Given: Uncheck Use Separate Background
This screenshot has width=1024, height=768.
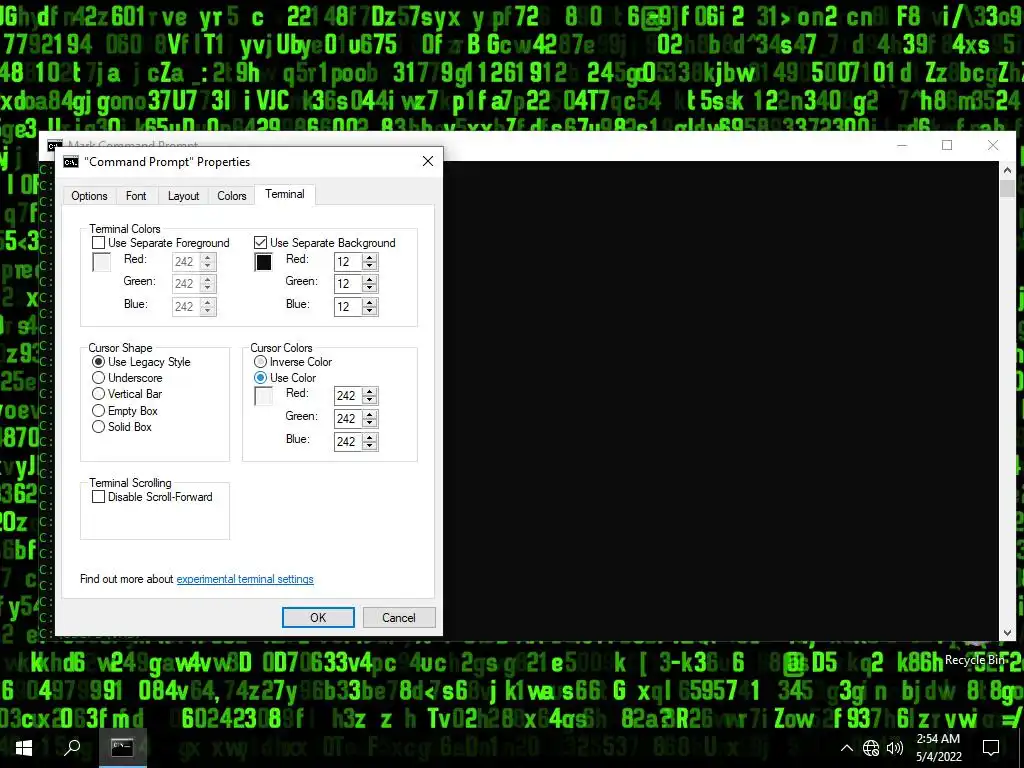Looking at the screenshot, I should 261,243.
